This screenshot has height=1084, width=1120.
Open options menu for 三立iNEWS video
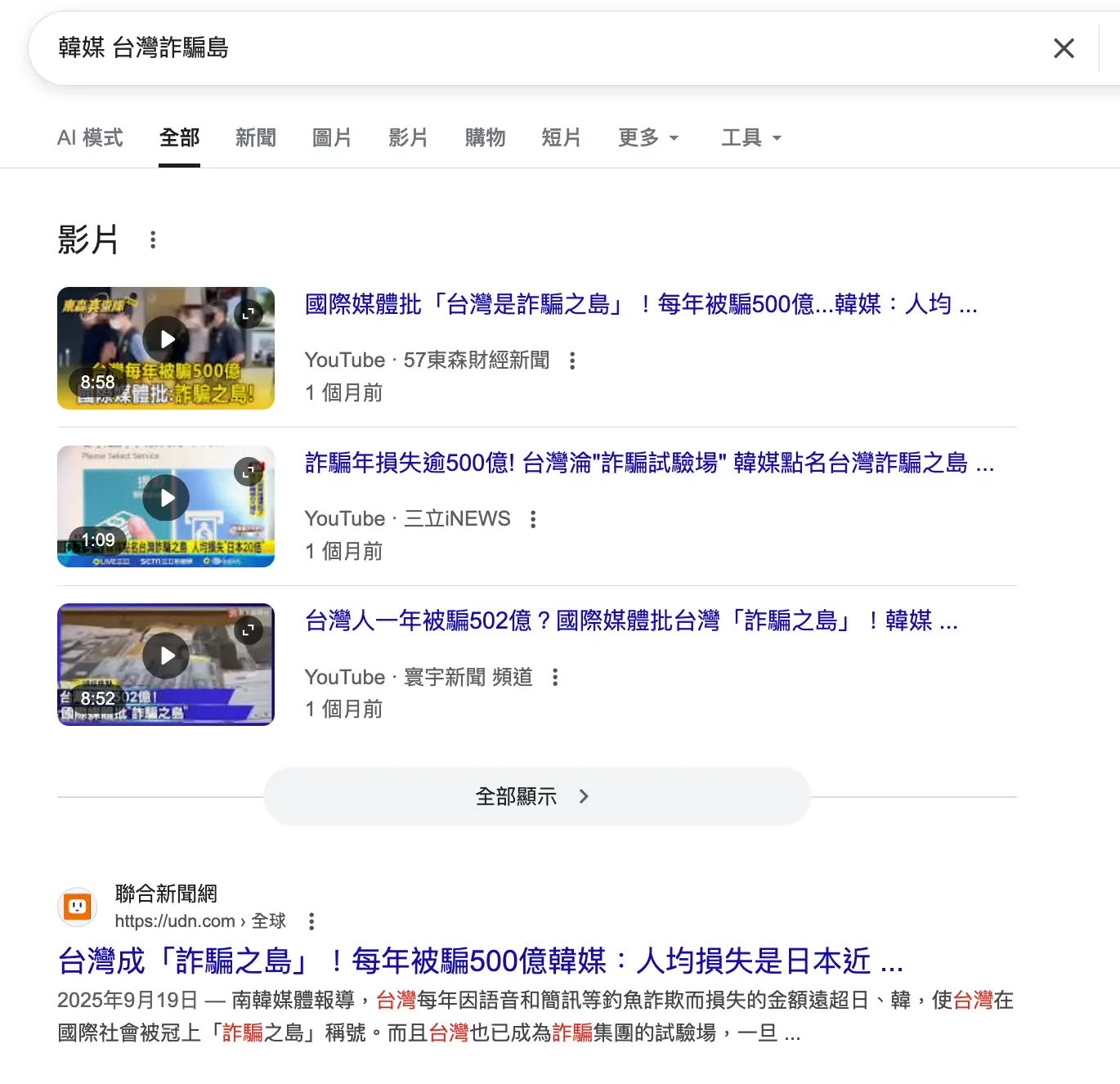(533, 519)
